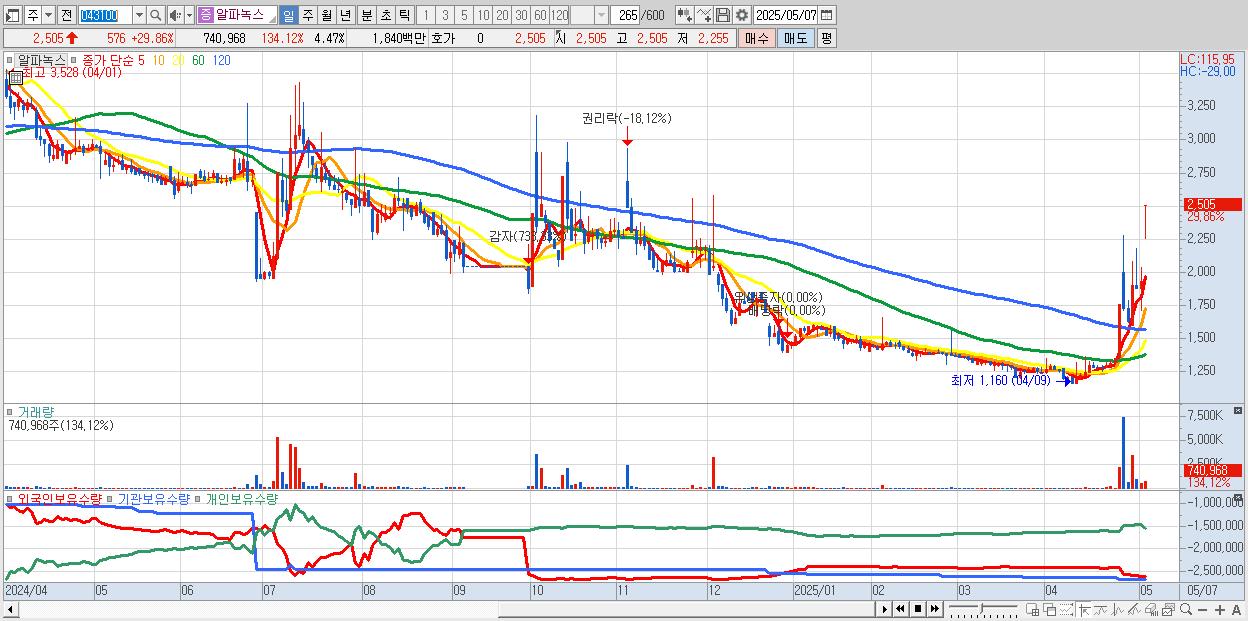Click the stock code input field 043100

pos(105,15)
